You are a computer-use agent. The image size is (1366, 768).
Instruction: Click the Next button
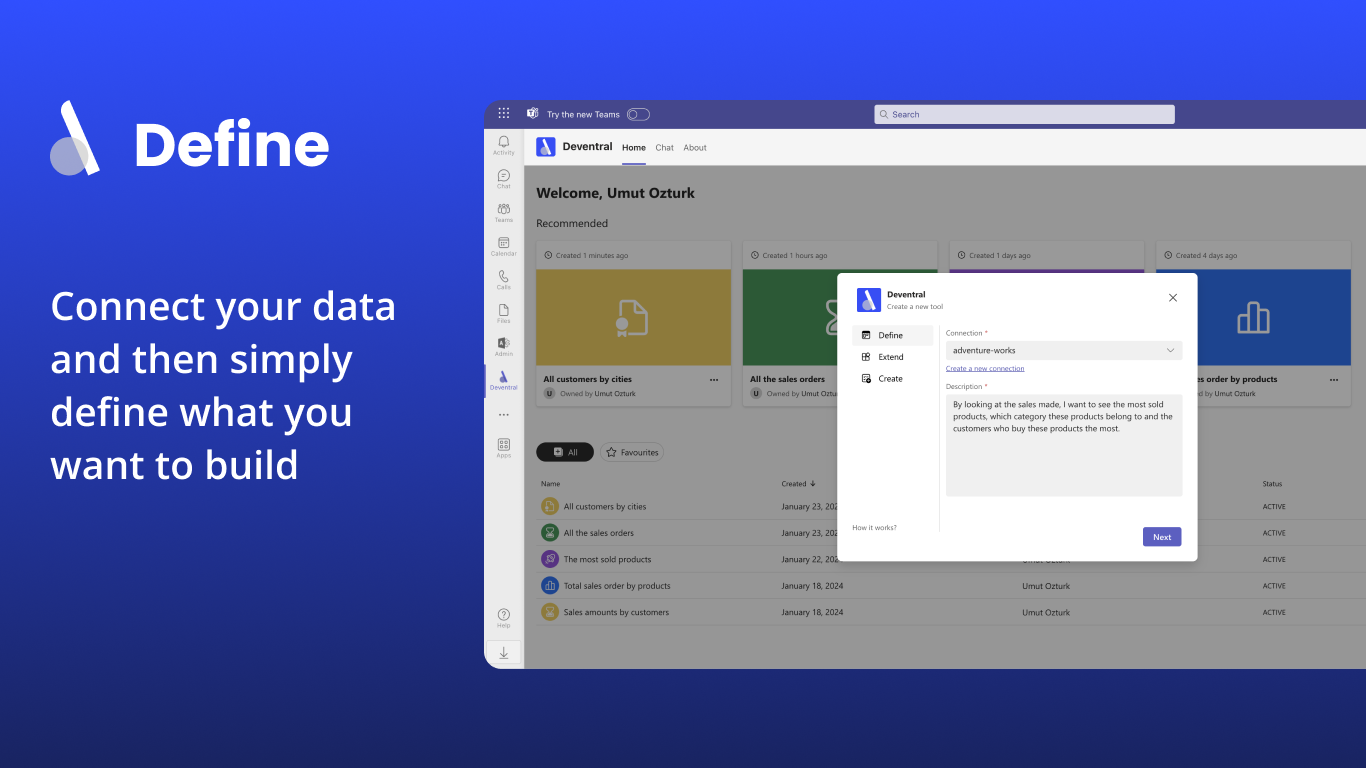click(x=1162, y=537)
